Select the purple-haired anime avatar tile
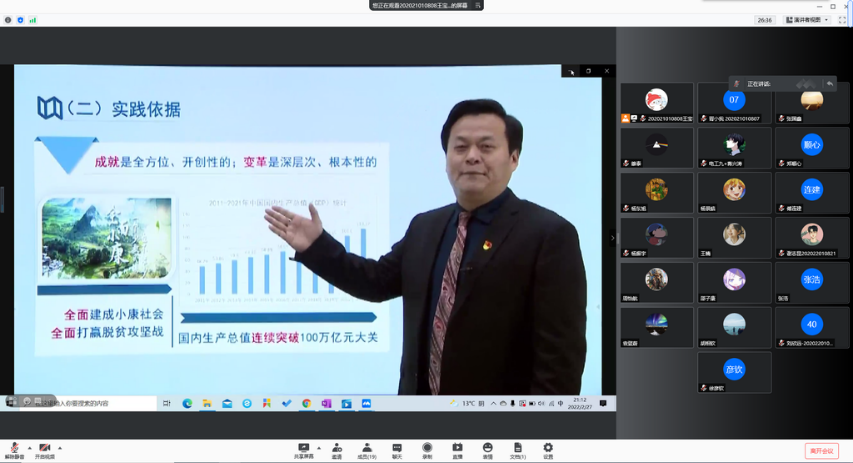The image size is (853, 463). pos(734,282)
